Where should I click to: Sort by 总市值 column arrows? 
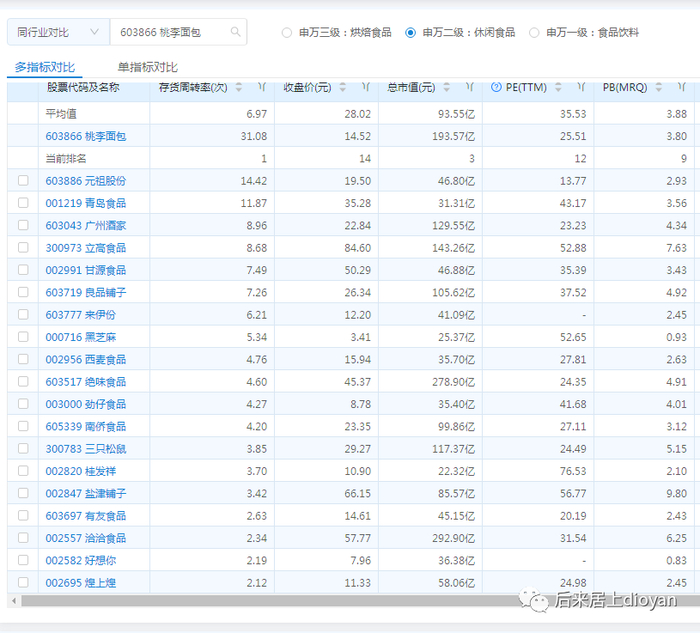click(x=446, y=87)
